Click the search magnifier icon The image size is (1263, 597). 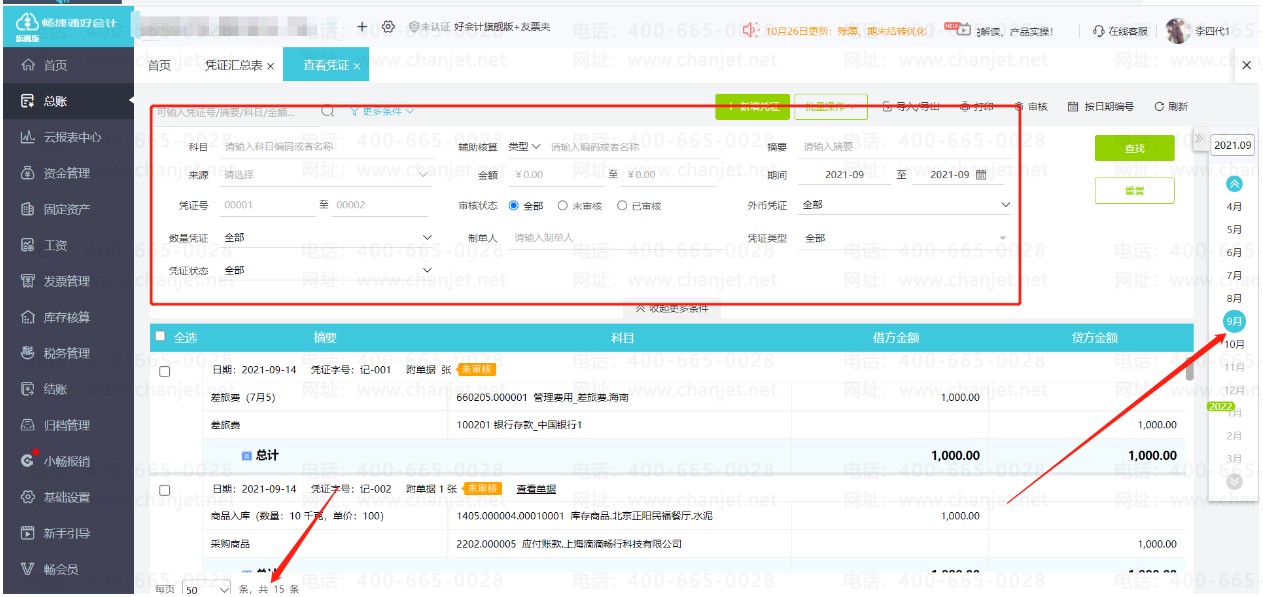point(327,111)
